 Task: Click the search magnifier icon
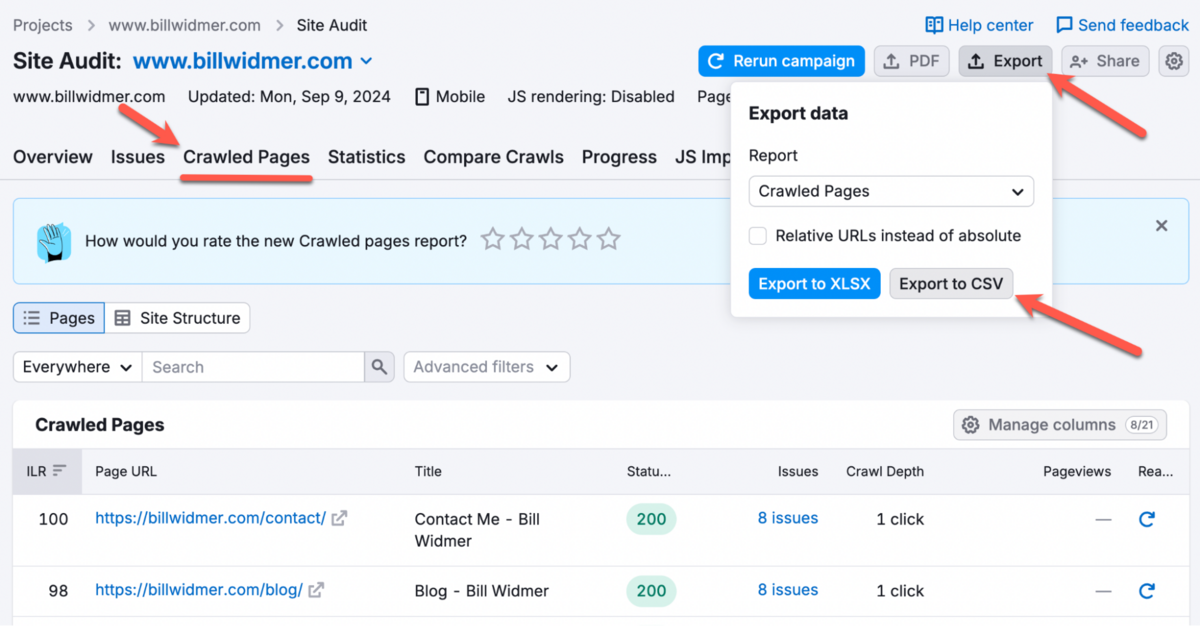[x=378, y=367]
